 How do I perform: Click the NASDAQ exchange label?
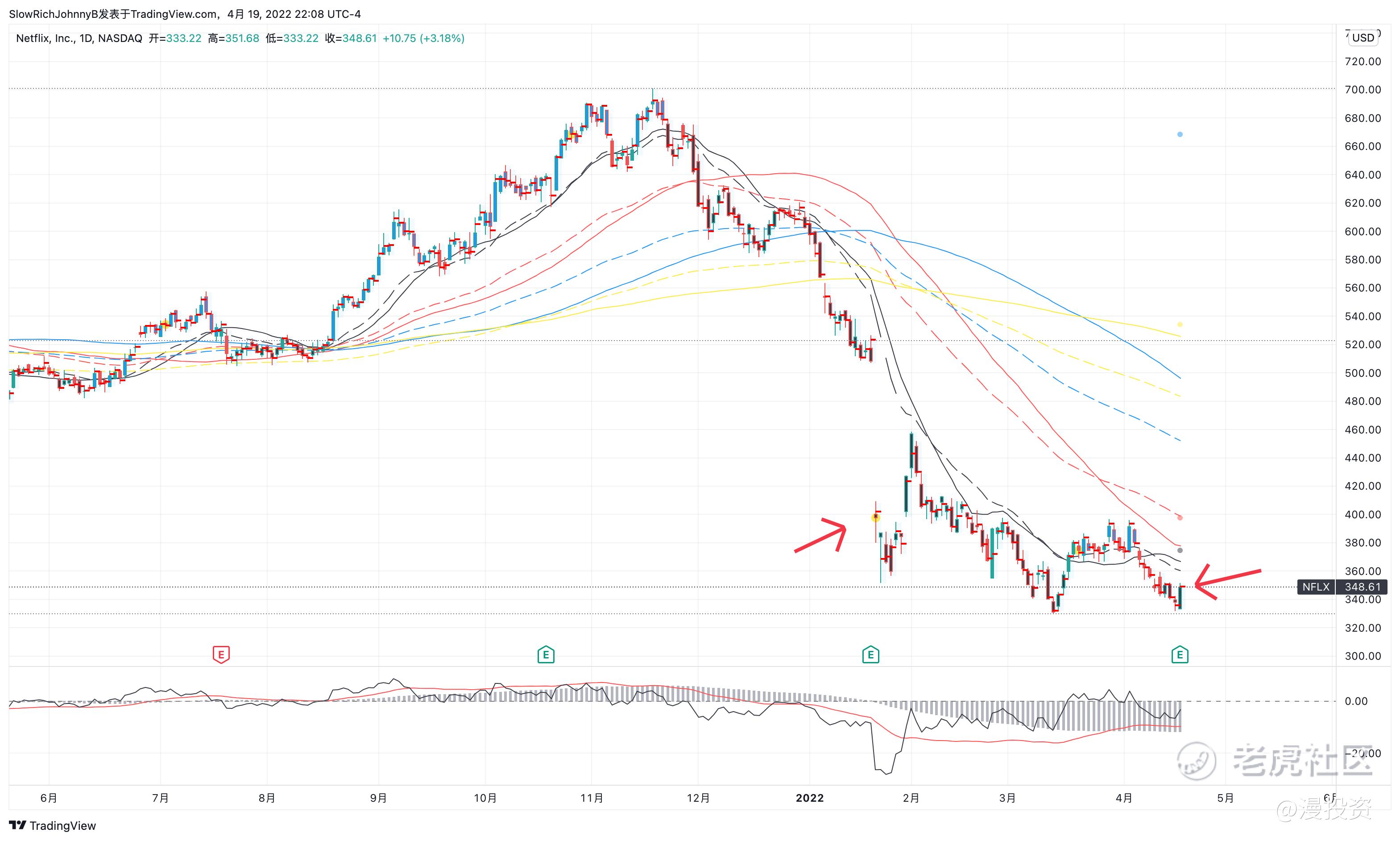tap(120, 38)
